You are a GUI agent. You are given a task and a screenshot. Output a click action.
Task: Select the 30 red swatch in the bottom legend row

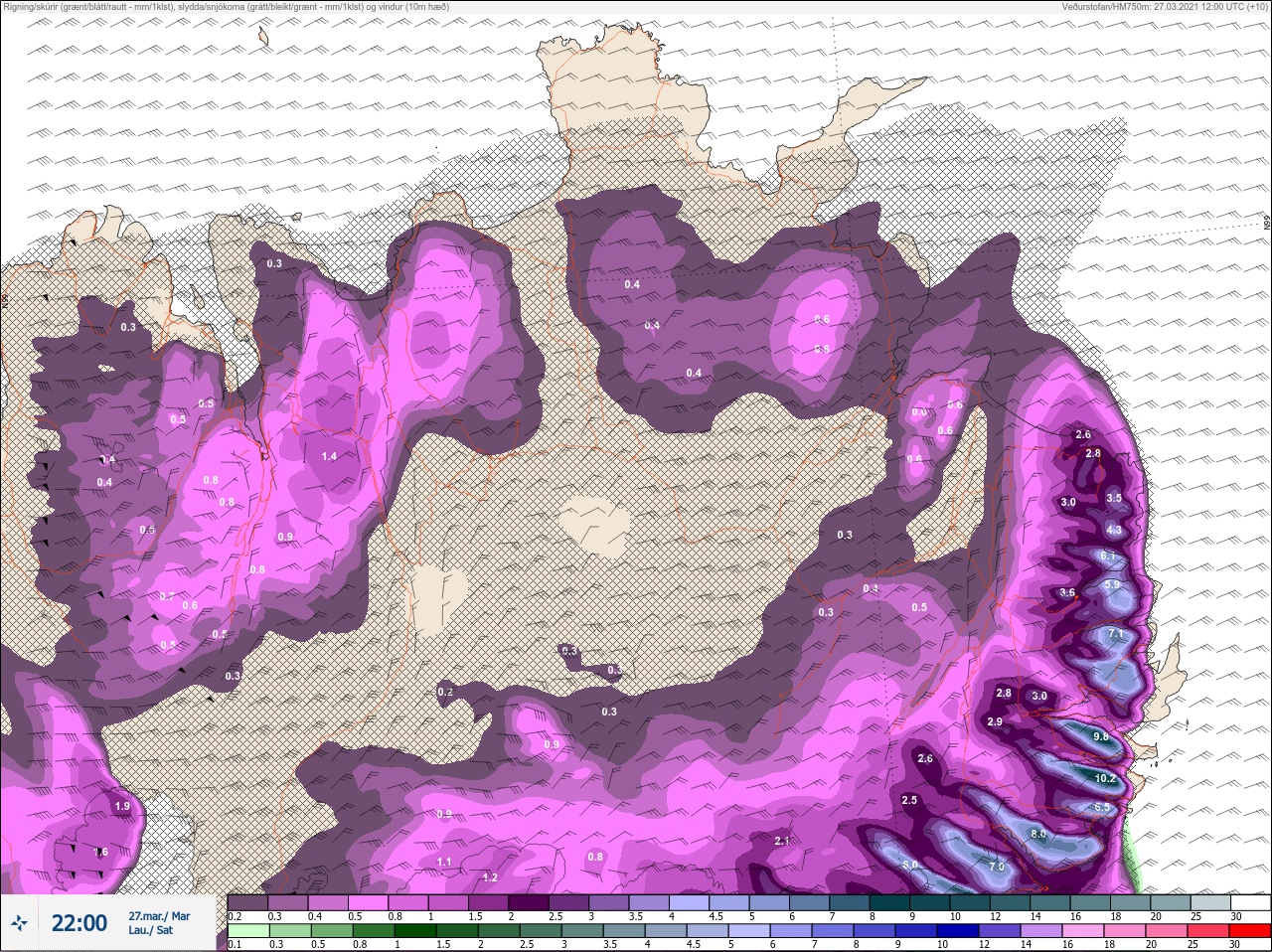pyautogui.click(x=1250, y=931)
